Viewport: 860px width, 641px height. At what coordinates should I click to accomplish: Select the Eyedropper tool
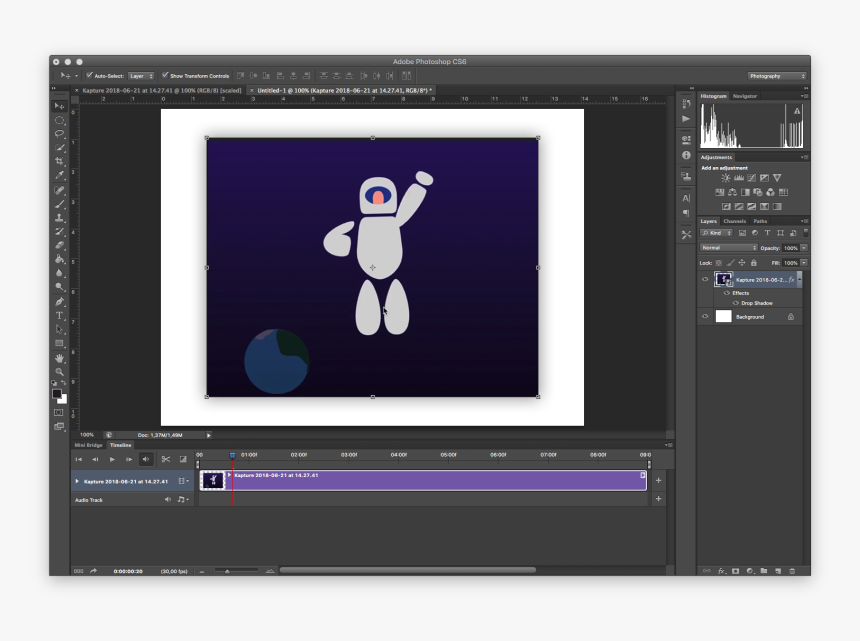click(x=59, y=175)
